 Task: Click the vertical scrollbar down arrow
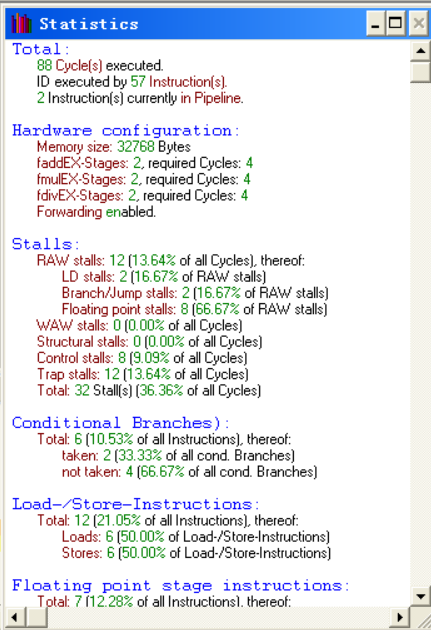point(421,596)
